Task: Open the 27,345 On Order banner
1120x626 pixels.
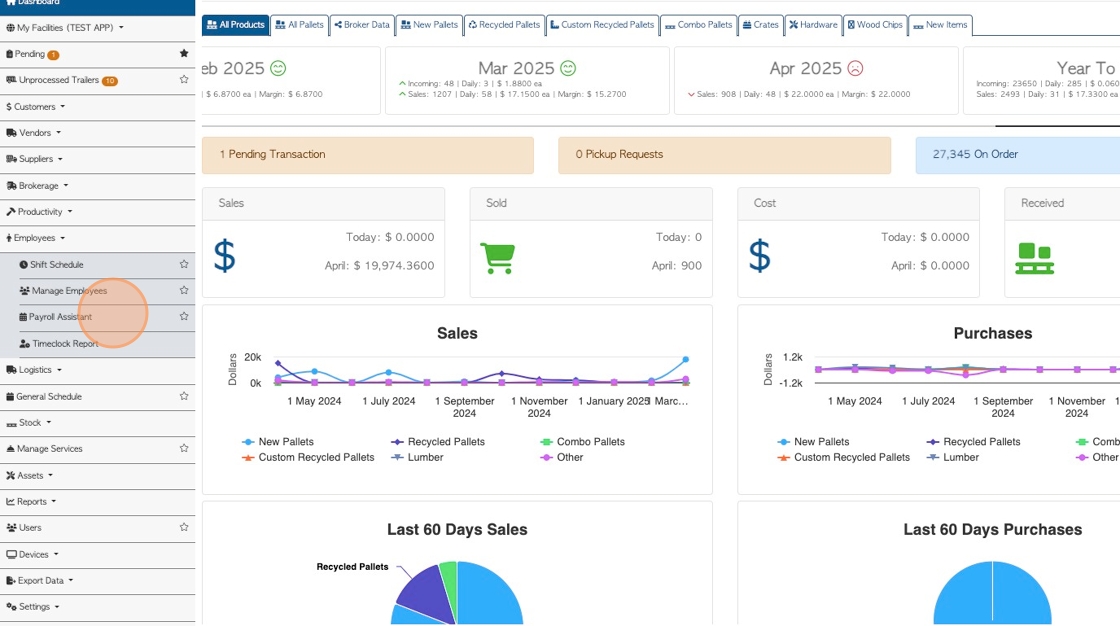Action: (x=1018, y=155)
